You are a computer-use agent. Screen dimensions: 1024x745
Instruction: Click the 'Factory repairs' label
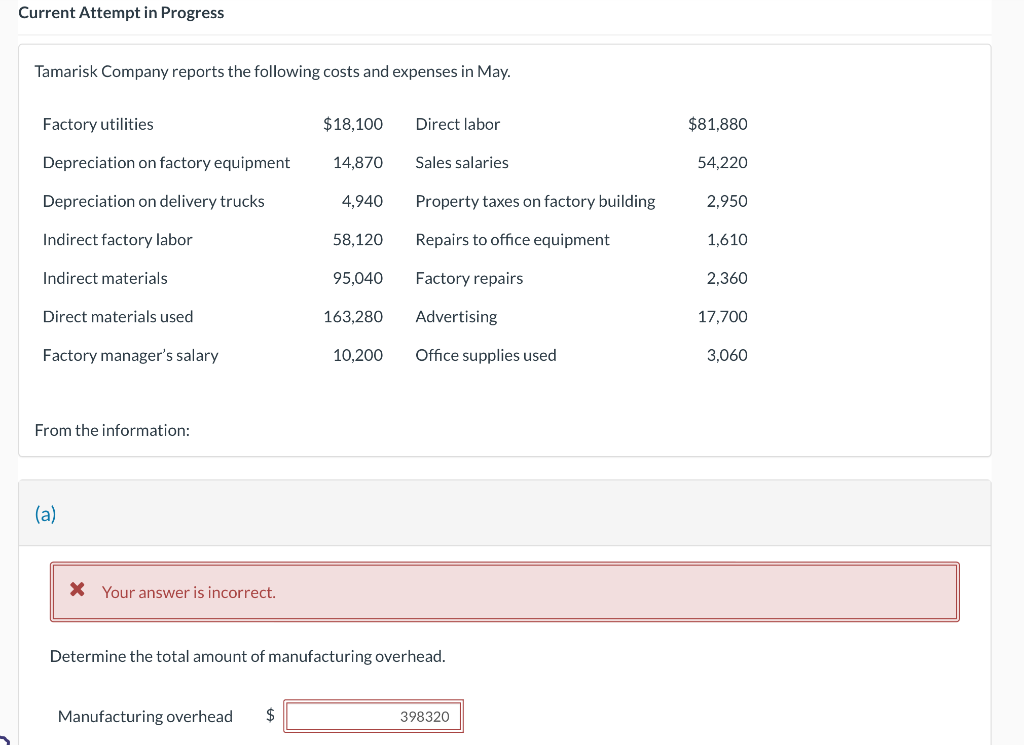point(470,278)
